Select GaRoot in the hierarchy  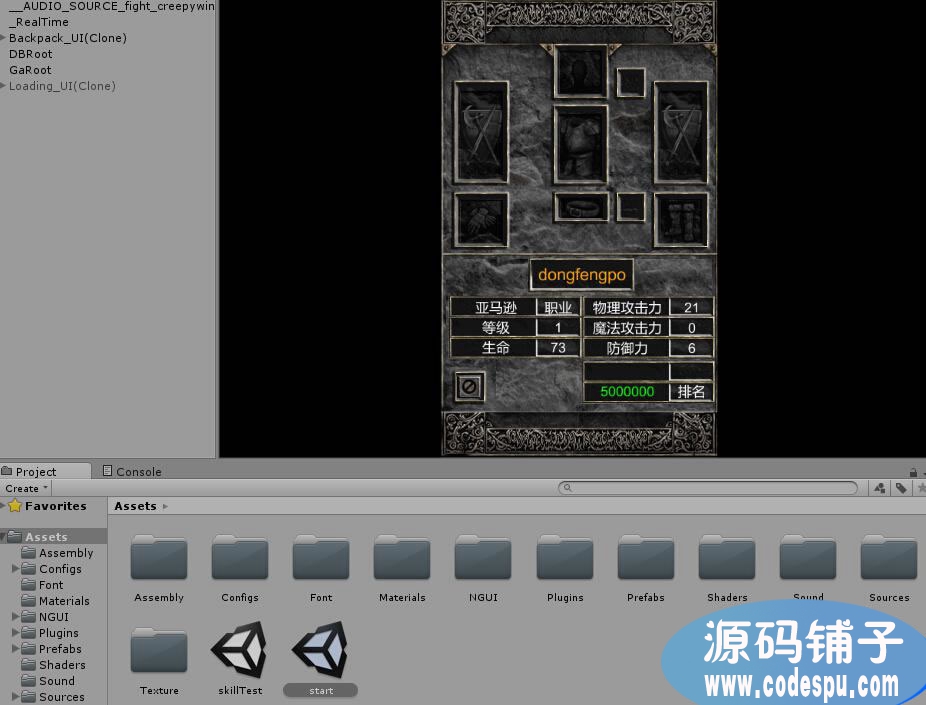coord(30,70)
